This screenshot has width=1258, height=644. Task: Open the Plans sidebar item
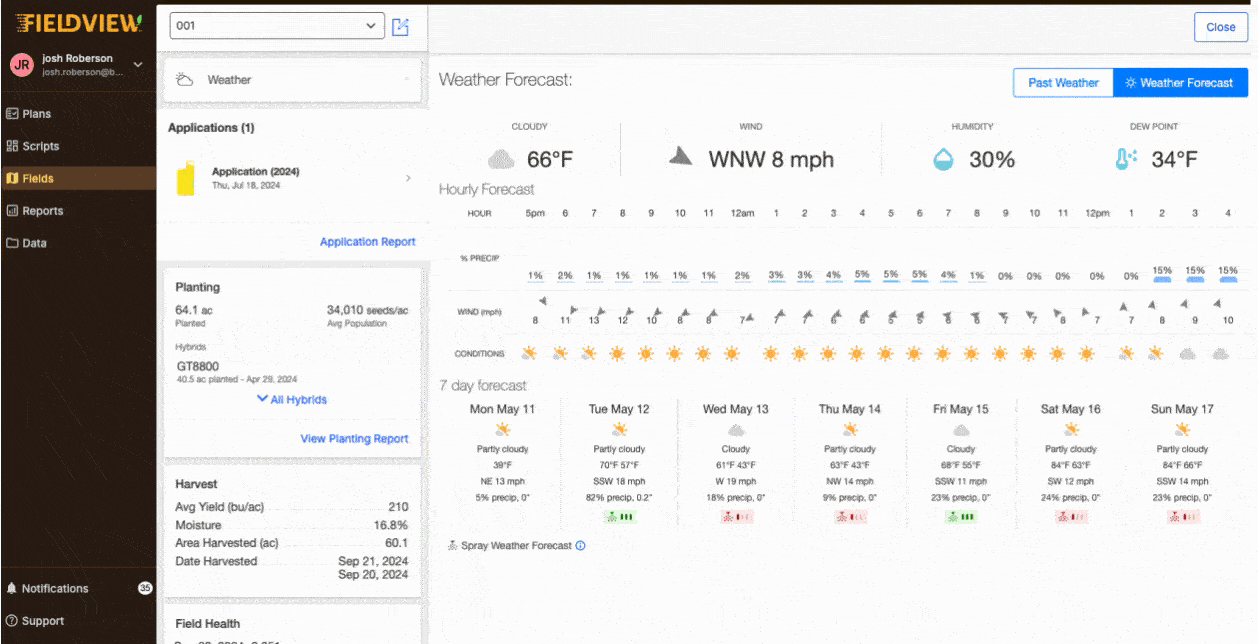coord(29,114)
